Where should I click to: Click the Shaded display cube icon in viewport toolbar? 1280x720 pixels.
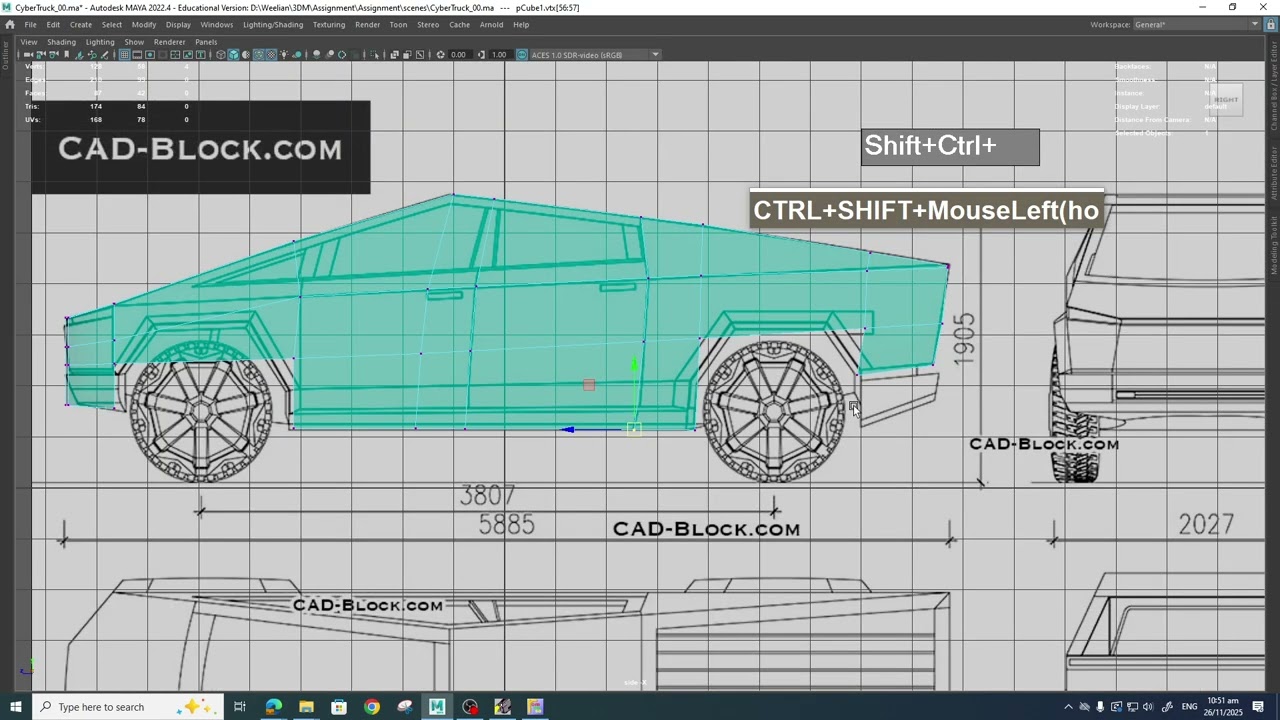[233, 54]
